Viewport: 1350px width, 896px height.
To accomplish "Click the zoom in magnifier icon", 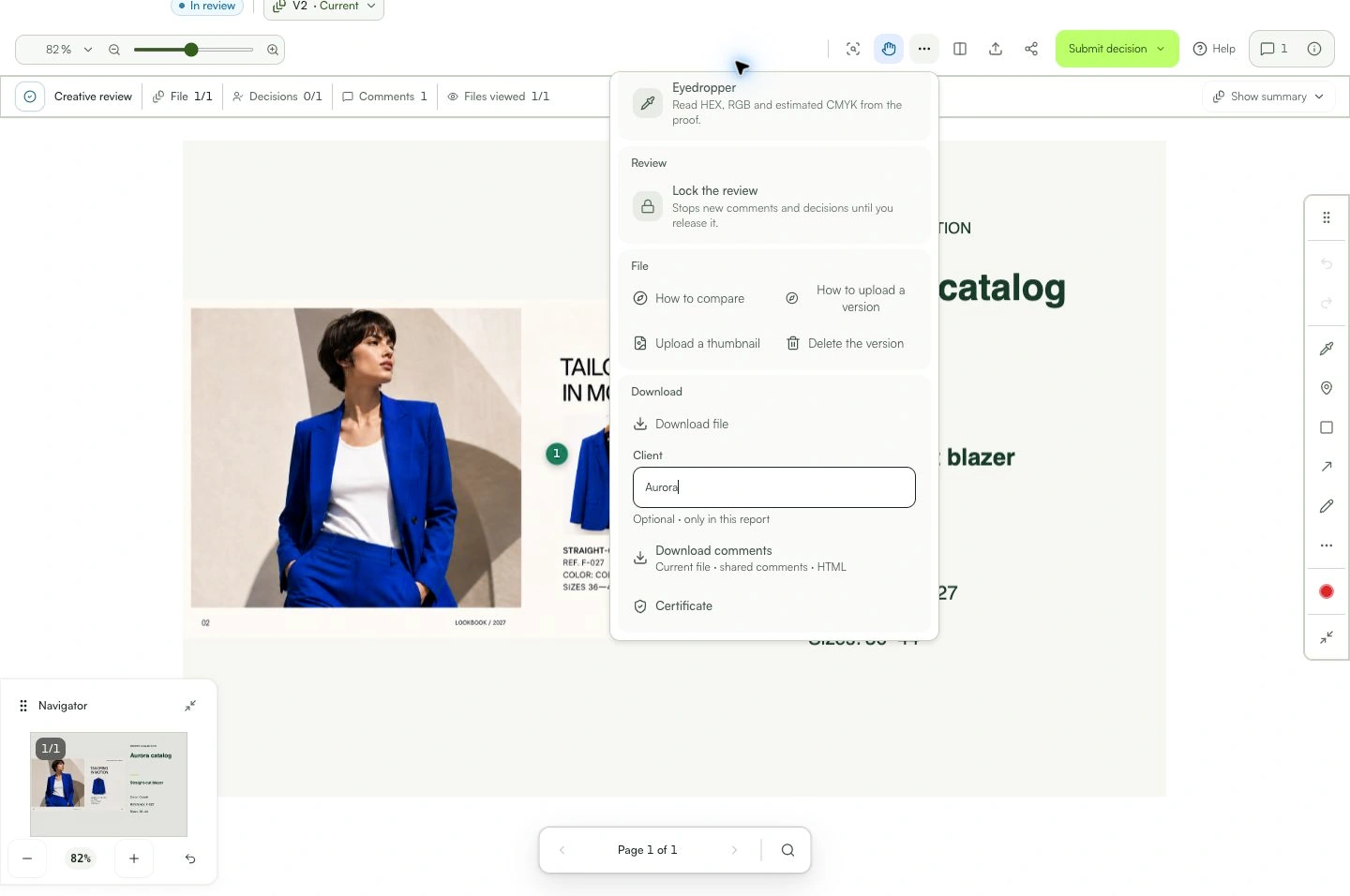I will point(273,50).
